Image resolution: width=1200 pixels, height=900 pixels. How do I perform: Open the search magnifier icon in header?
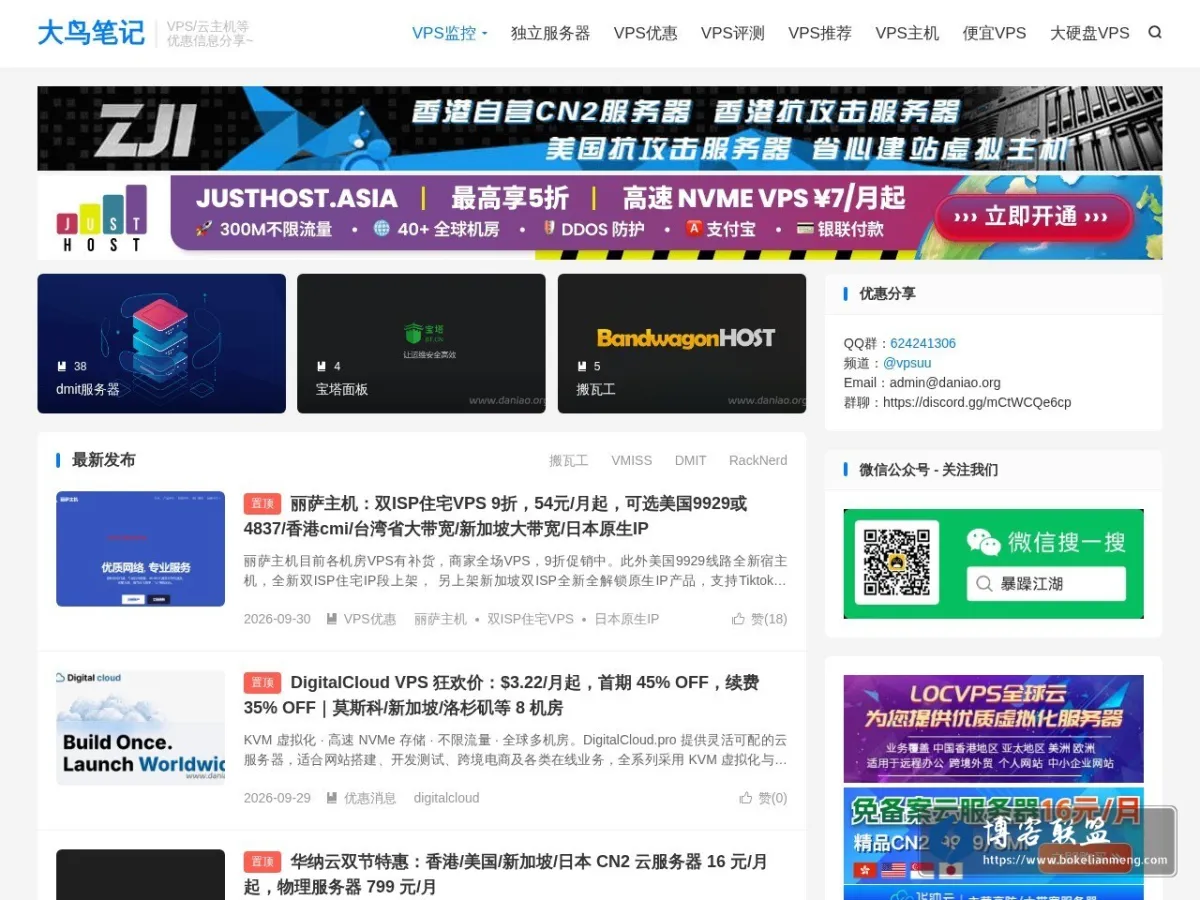(x=1155, y=32)
